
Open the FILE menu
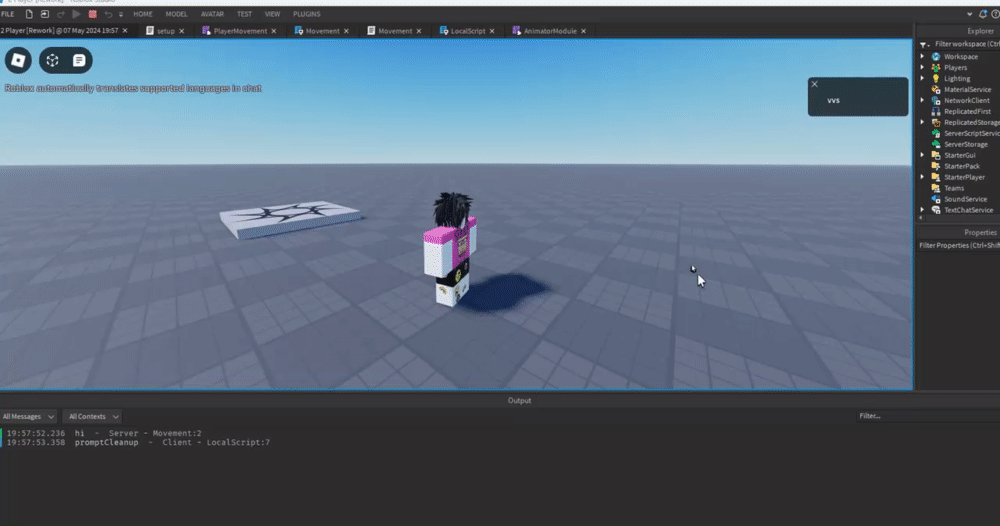[x=8, y=14]
